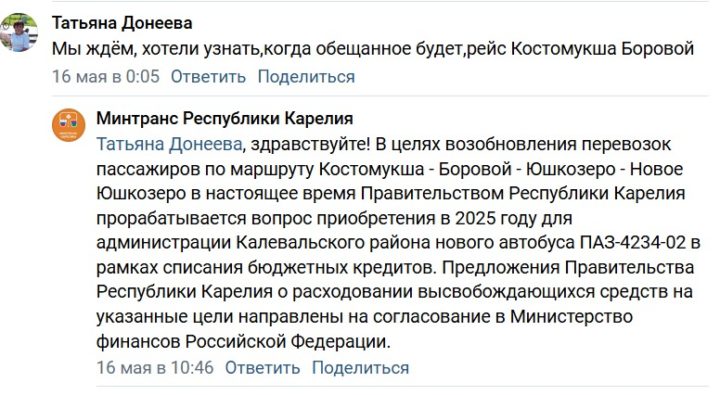This screenshot has height=395, width=720.
Task: Click the route text Костомукша - Боровой - Юшкозеро
Action: click(x=467, y=169)
